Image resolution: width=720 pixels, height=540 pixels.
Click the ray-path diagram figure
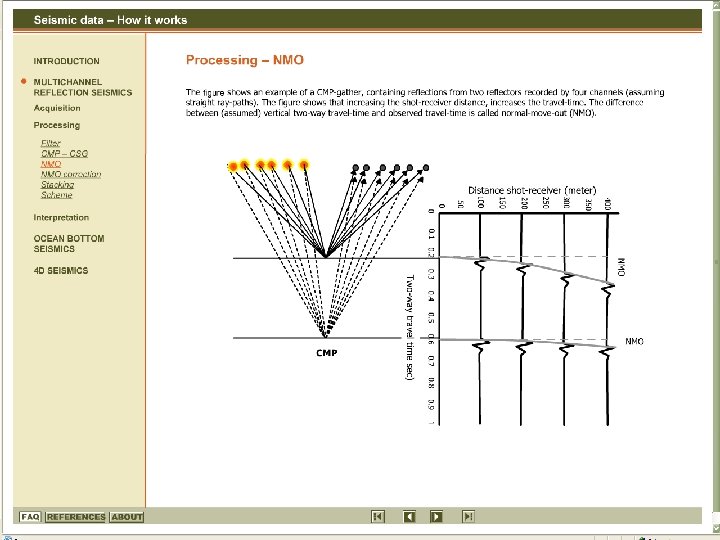[x=328, y=257]
